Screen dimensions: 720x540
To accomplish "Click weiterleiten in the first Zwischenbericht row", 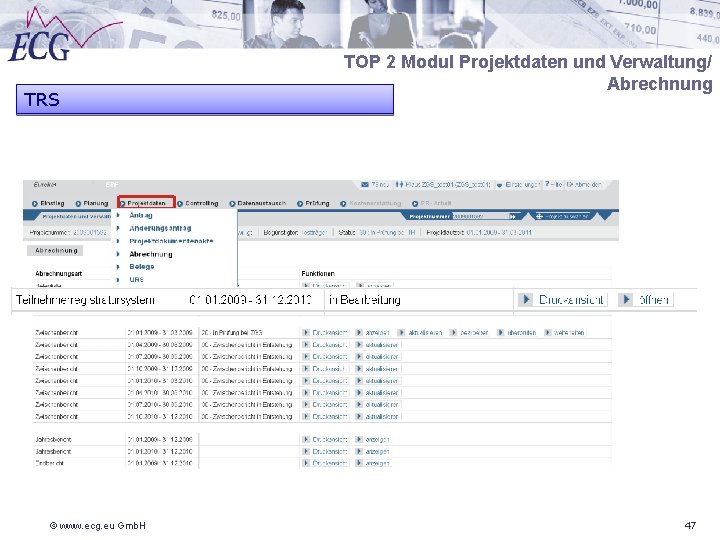I will (564, 332).
